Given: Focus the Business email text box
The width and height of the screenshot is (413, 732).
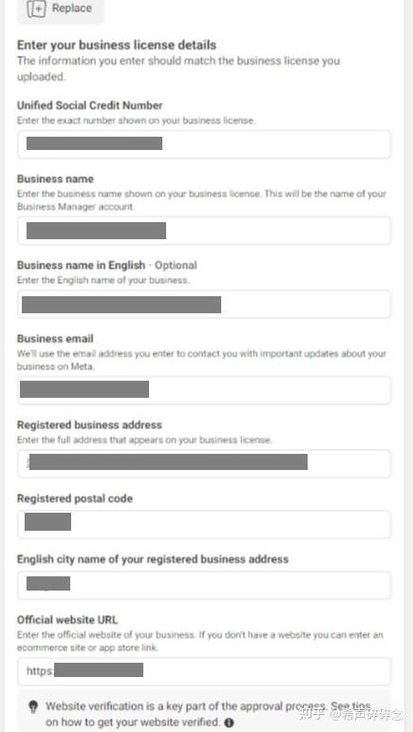Looking at the screenshot, I should [x=204, y=390].
